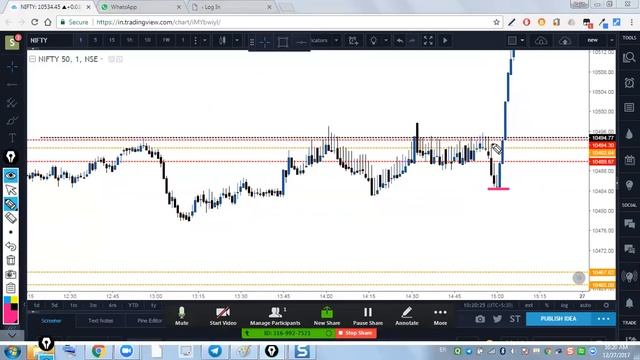Open Telegram from the Windows taskbar

(215, 351)
